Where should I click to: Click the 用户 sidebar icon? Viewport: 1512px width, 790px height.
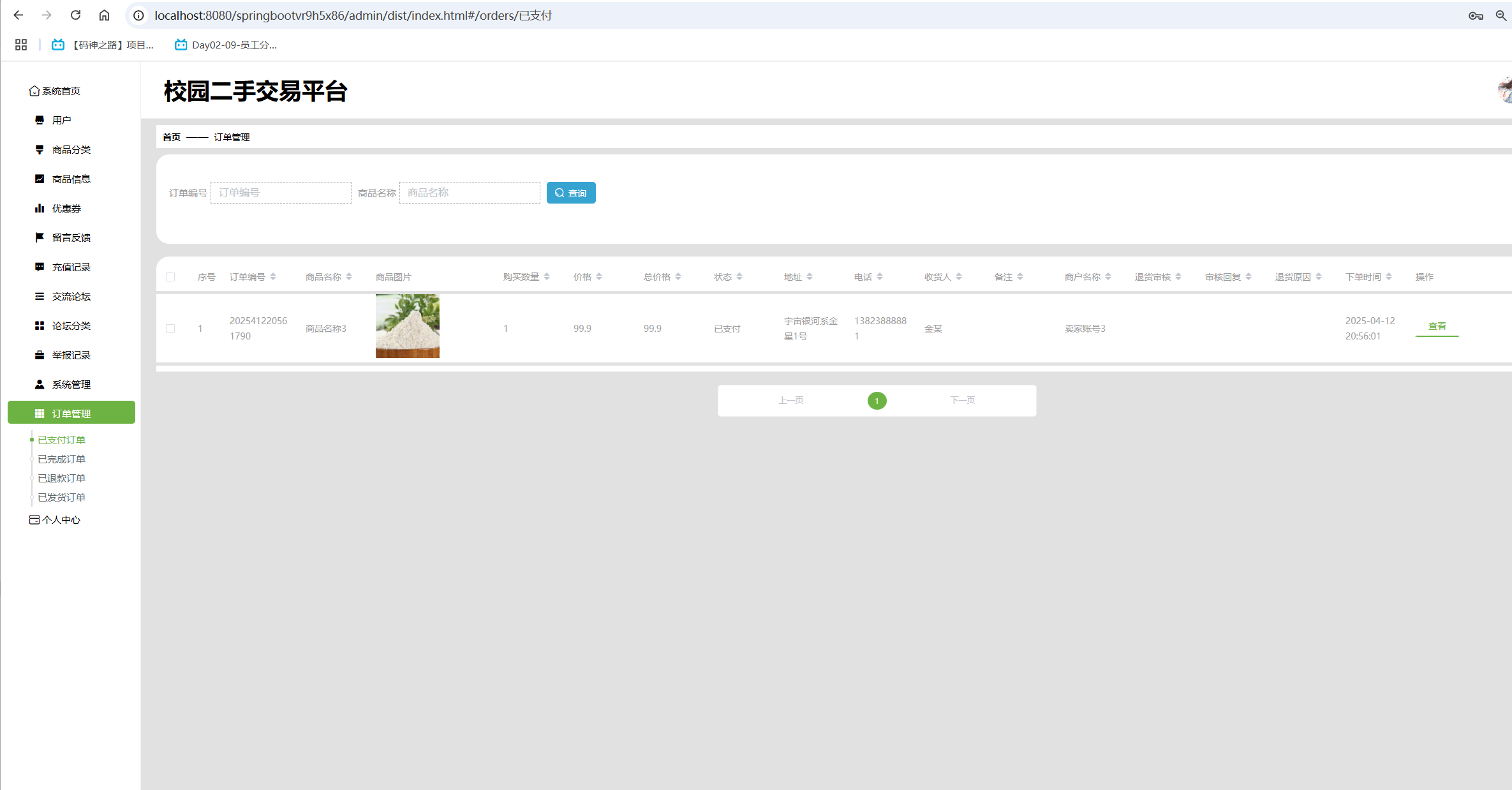[x=40, y=120]
